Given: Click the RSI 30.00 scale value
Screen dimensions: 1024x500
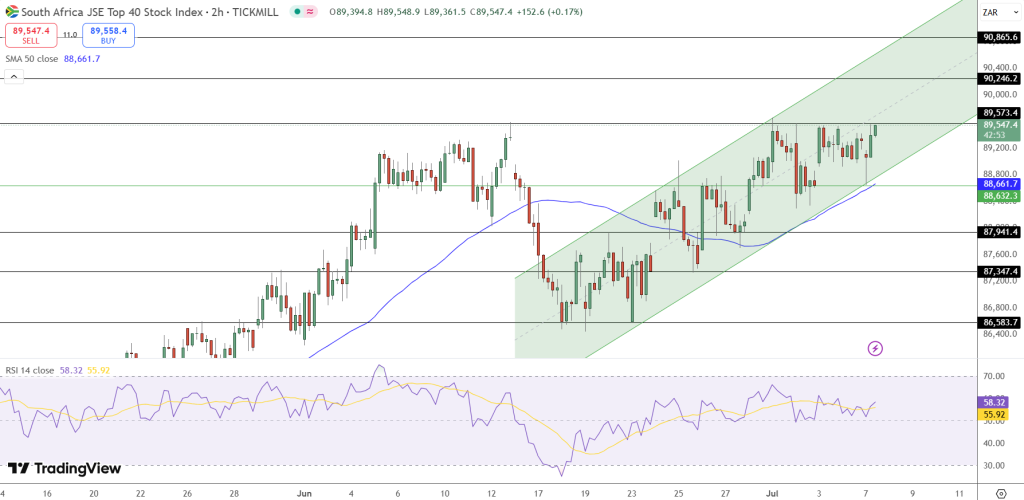Looking at the screenshot, I should tap(994, 466).
